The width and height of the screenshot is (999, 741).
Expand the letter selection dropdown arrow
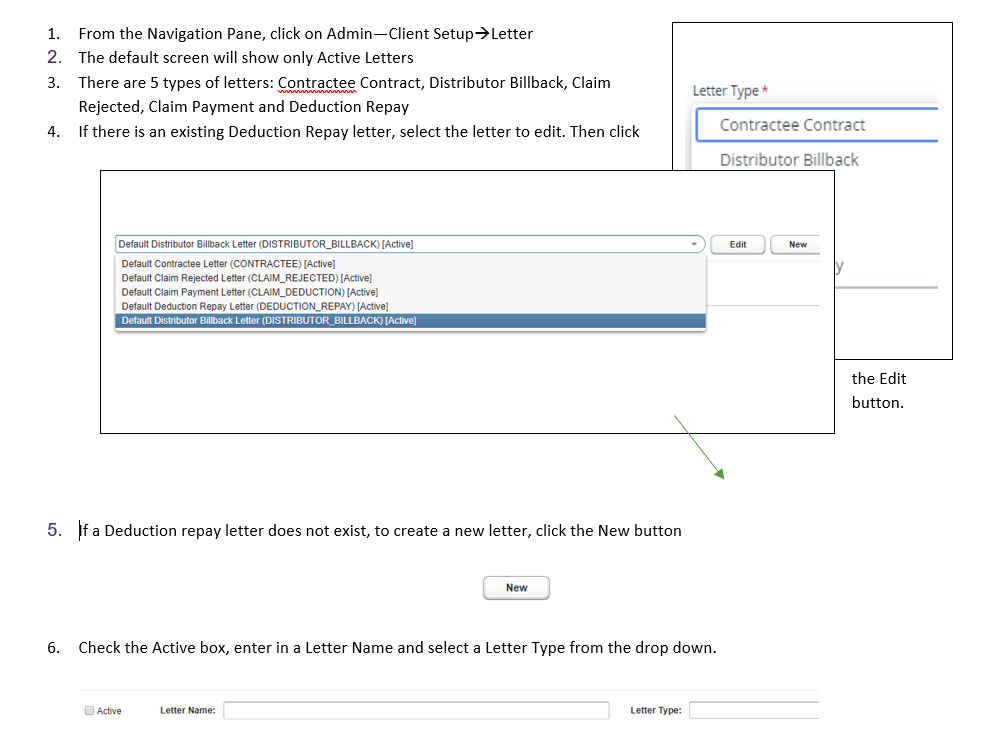pyautogui.click(x=694, y=244)
